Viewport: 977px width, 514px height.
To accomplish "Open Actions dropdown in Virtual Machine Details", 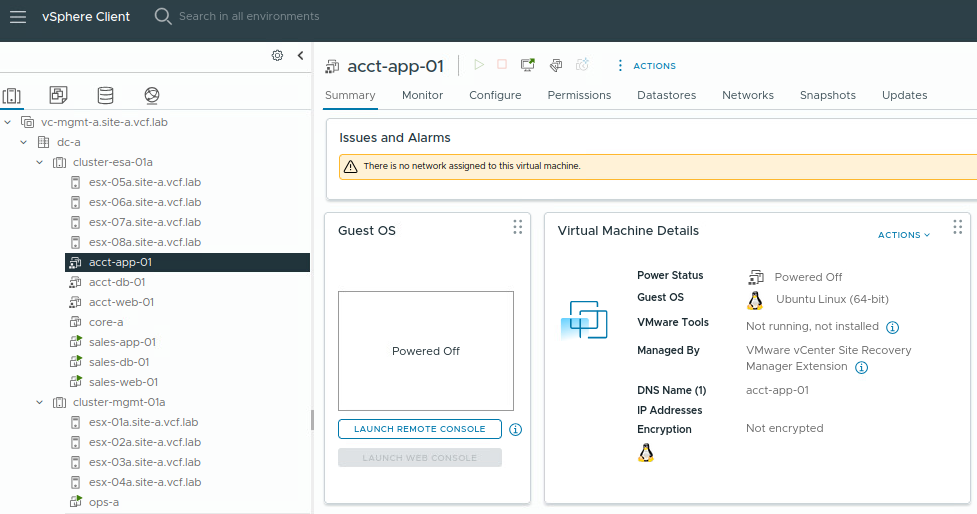I will point(903,235).
